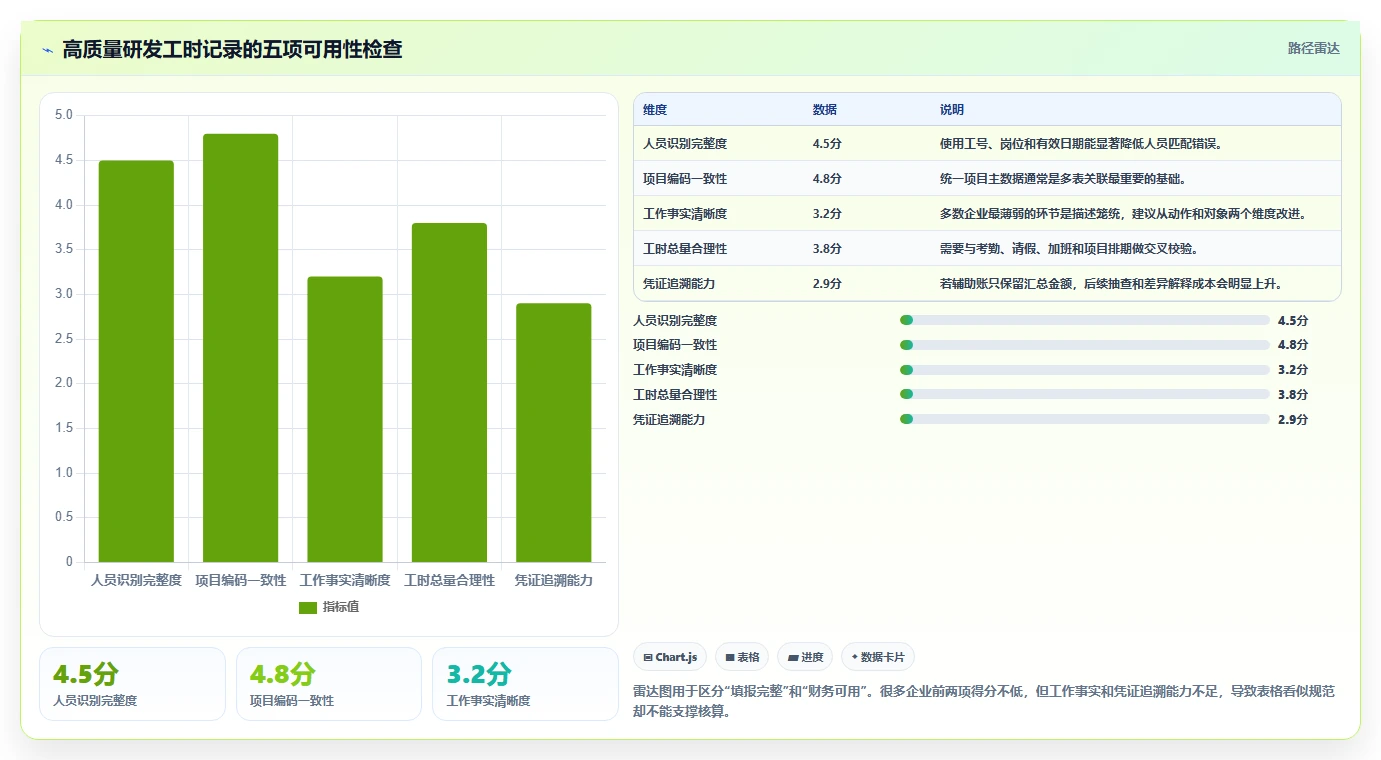
Task: Click the page title 高质量研发工时记录的五项可用性检查
Action: 232,49
